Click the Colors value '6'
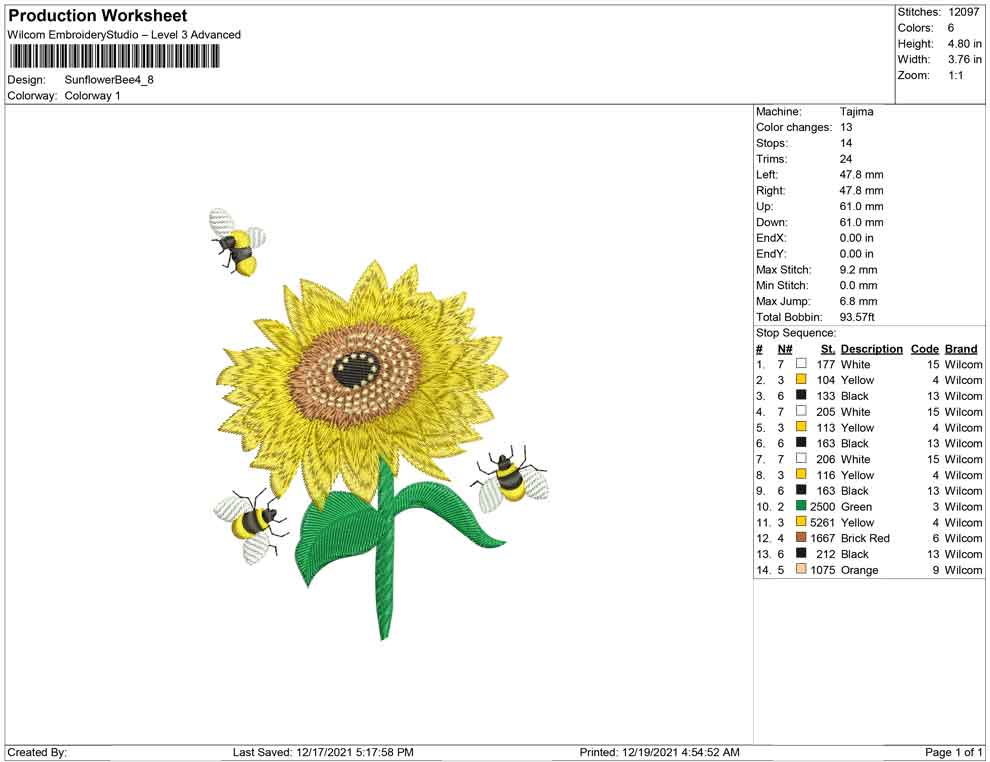Screen dimensions: 990x762 951,28
